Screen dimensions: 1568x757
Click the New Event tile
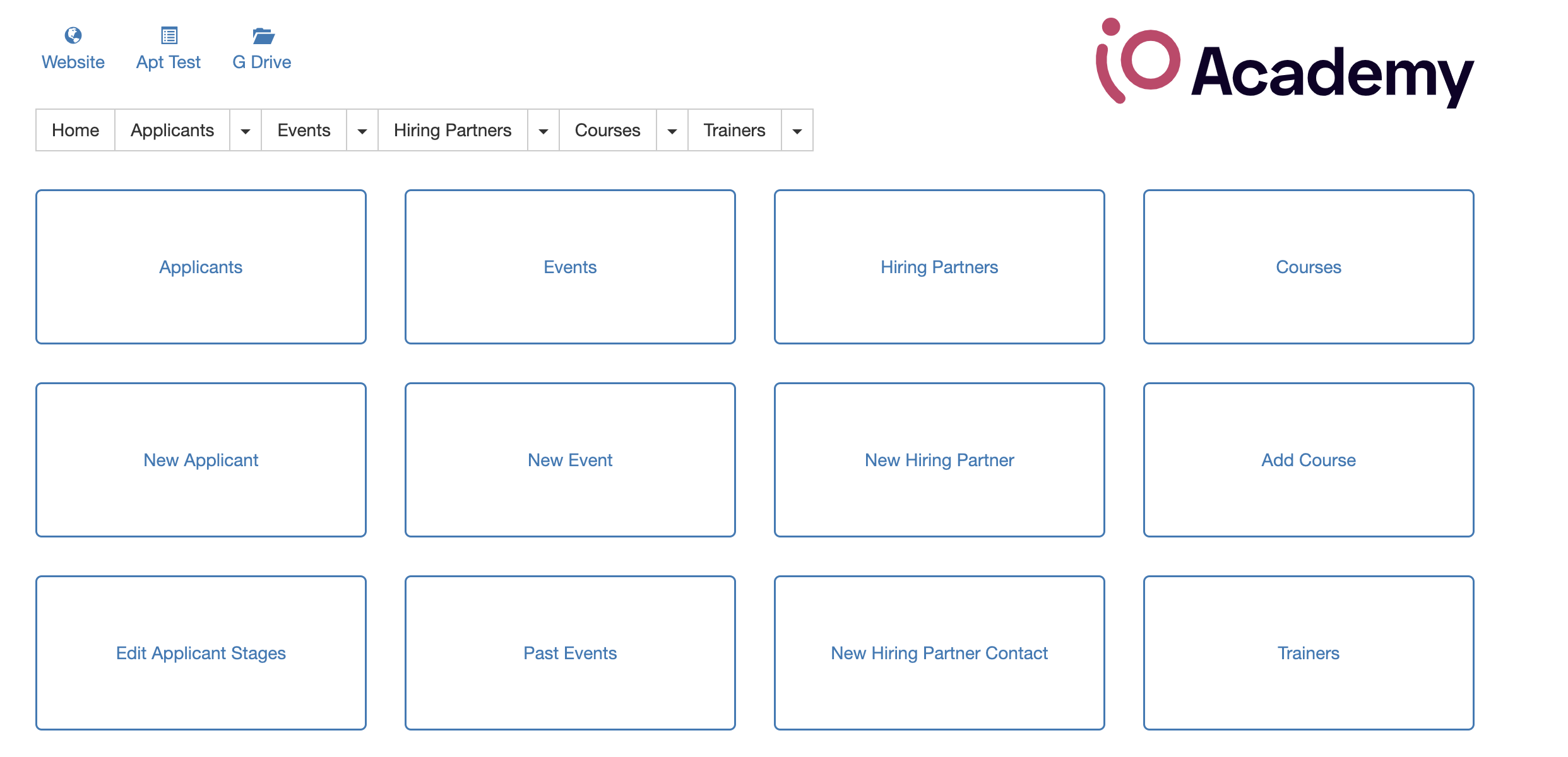570,460
